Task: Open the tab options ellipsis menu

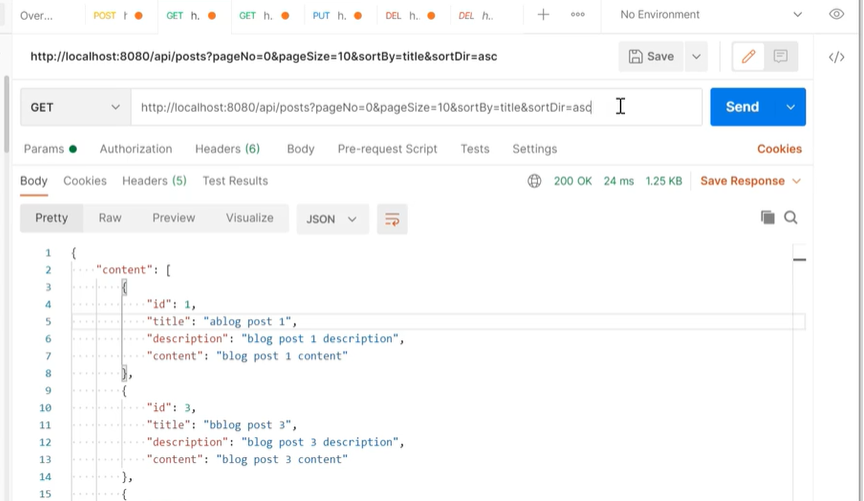Action: [577, 15]
